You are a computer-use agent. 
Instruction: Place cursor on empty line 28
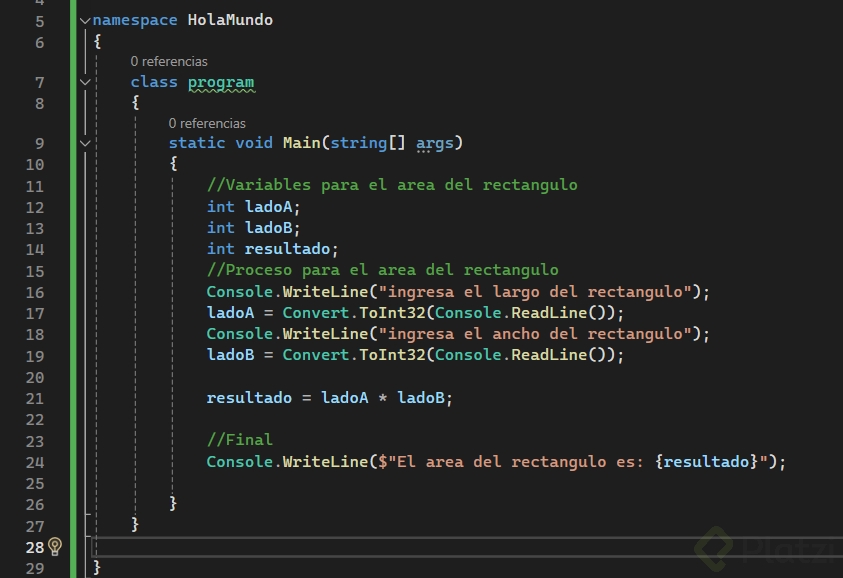[x=468, y=547]
